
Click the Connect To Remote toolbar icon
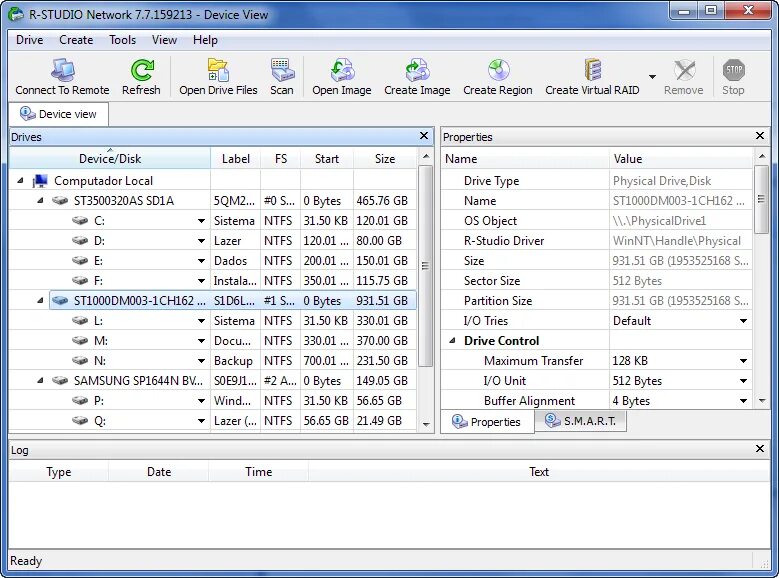(63, 70)
